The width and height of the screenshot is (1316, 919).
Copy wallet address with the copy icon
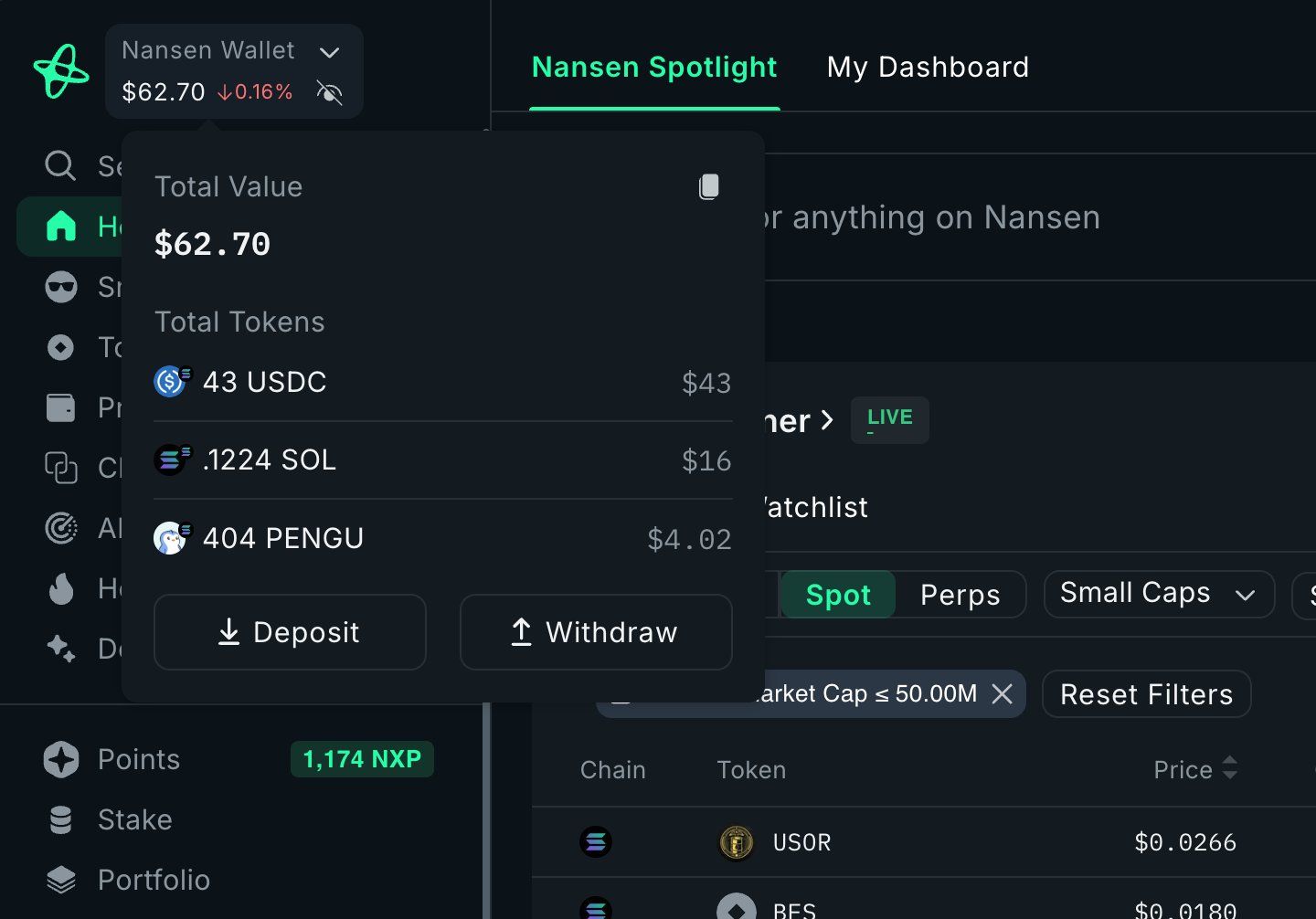click(x=709, y=186)
